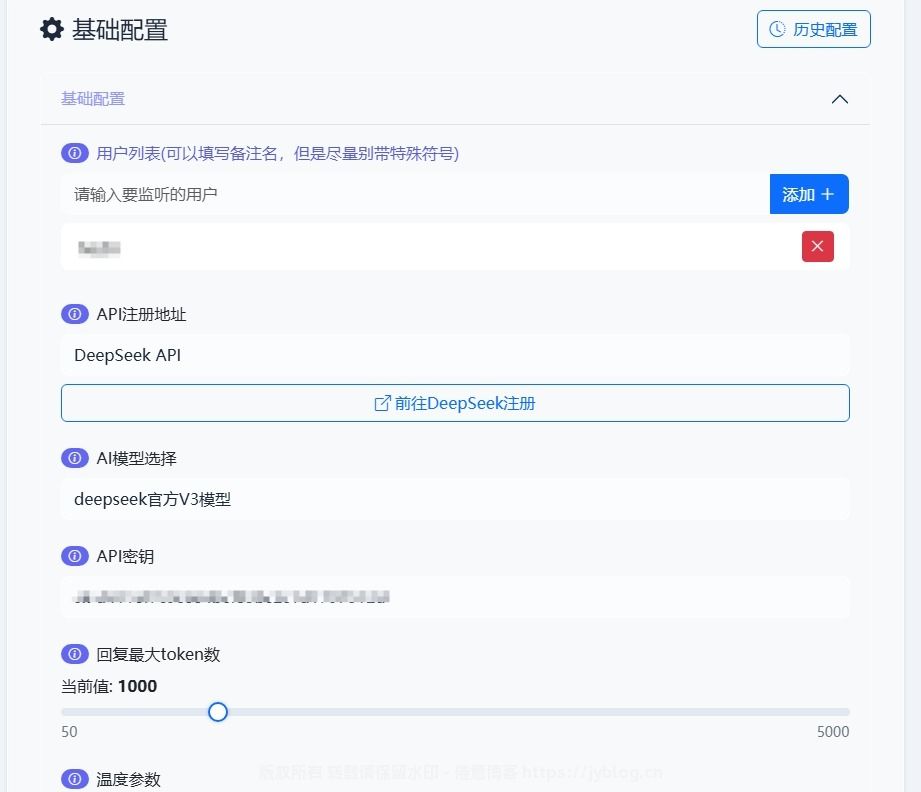Image resolution: width=921 pixels, height=792 pixels.
Task: Open the DeepSeek API address dropdown
Action: pyautogui.click(x=455, y=355)
